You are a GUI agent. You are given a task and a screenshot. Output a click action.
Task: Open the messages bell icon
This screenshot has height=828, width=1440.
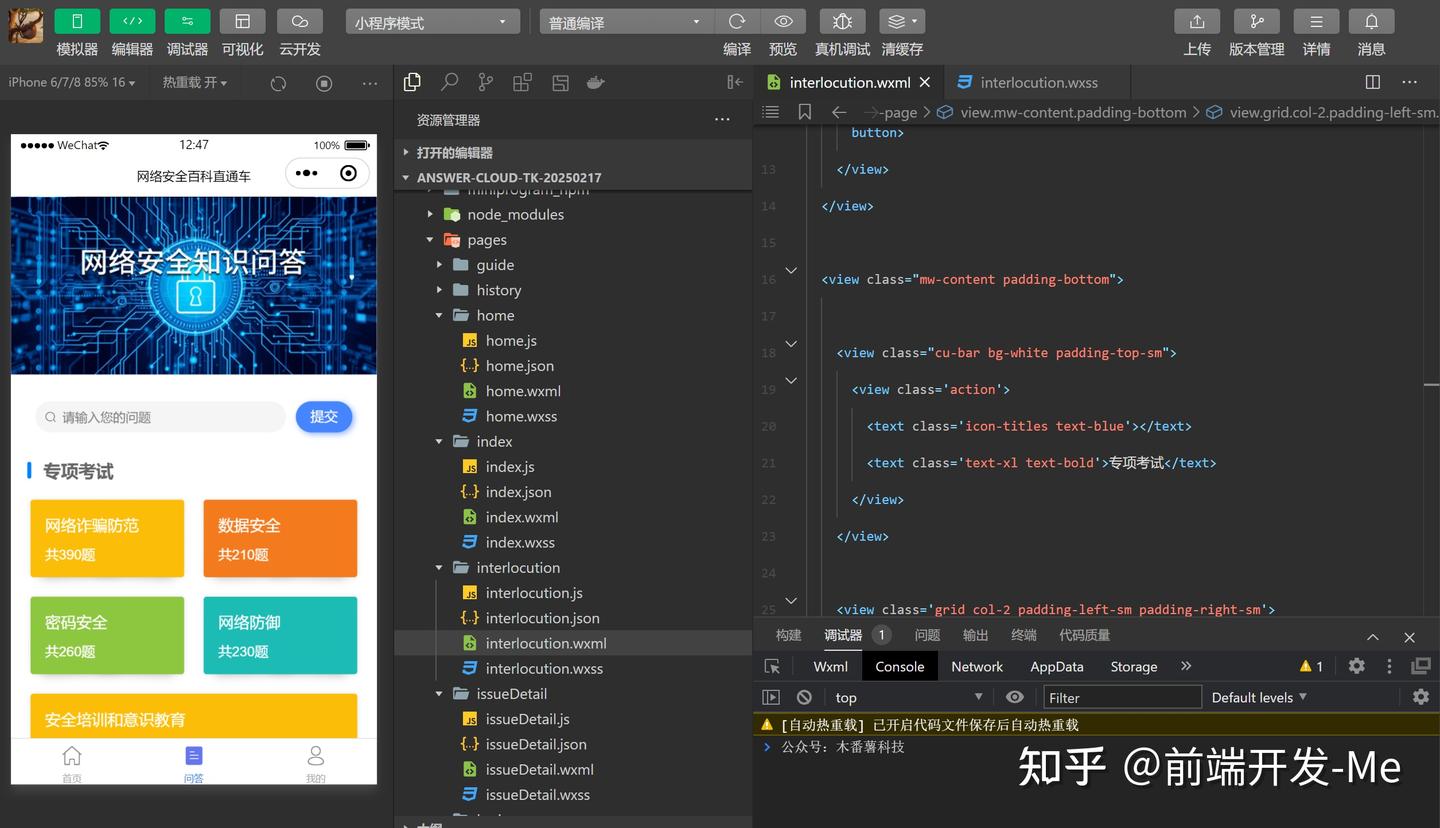pos(1371,21)
